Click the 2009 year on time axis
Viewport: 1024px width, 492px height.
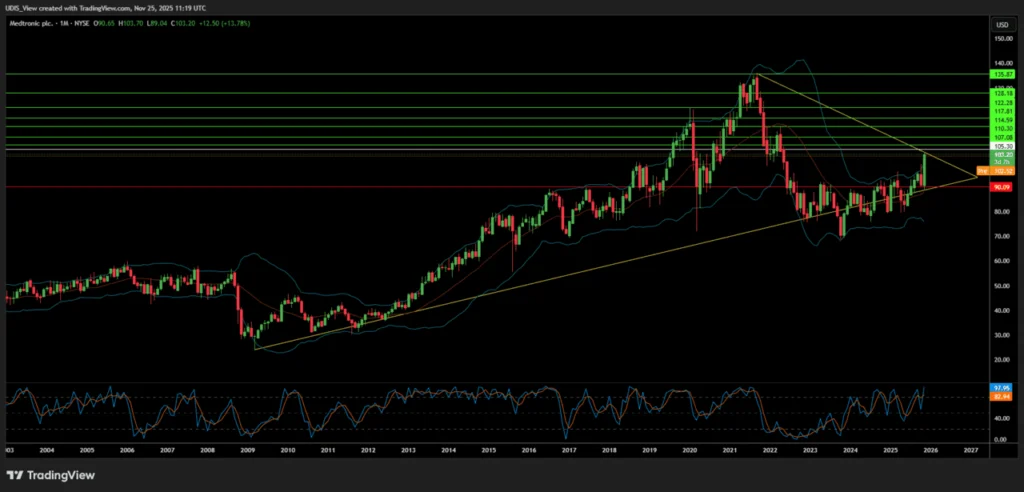(x=248, y=450)
